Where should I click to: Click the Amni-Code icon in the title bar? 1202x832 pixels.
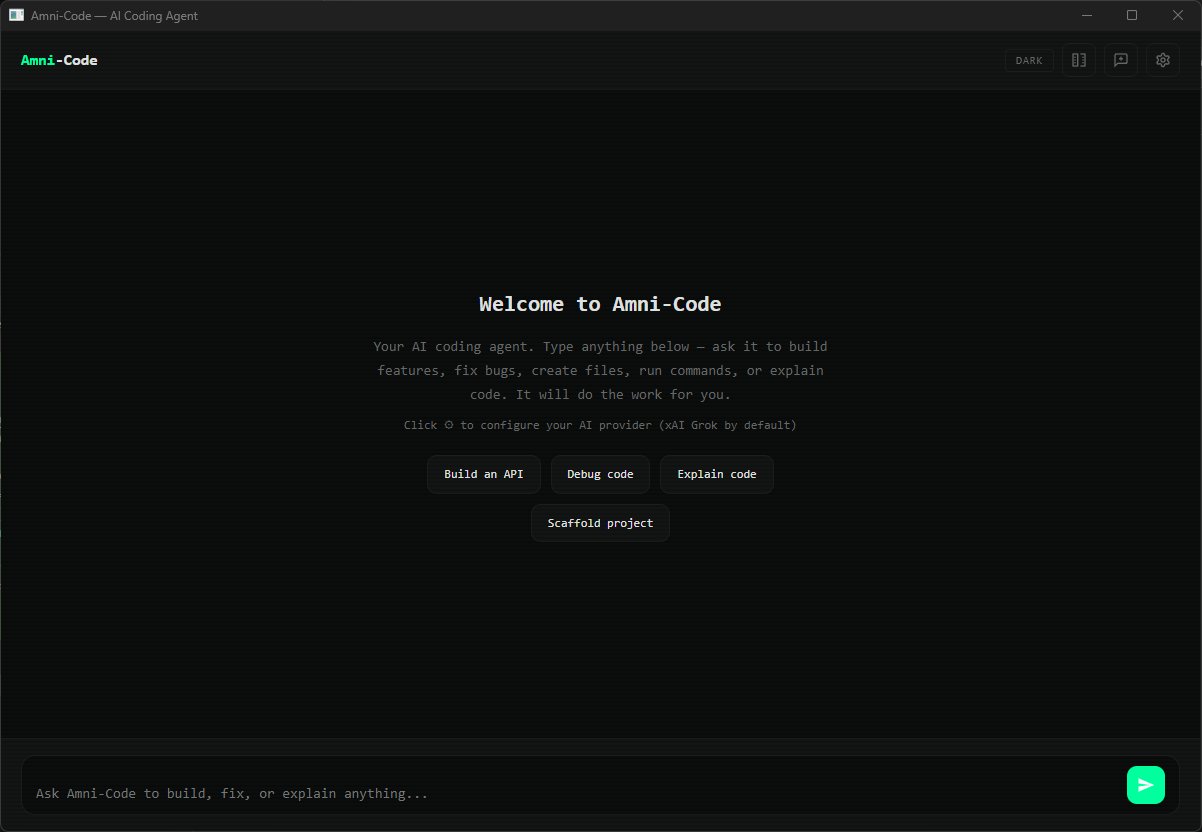point(15,15)
